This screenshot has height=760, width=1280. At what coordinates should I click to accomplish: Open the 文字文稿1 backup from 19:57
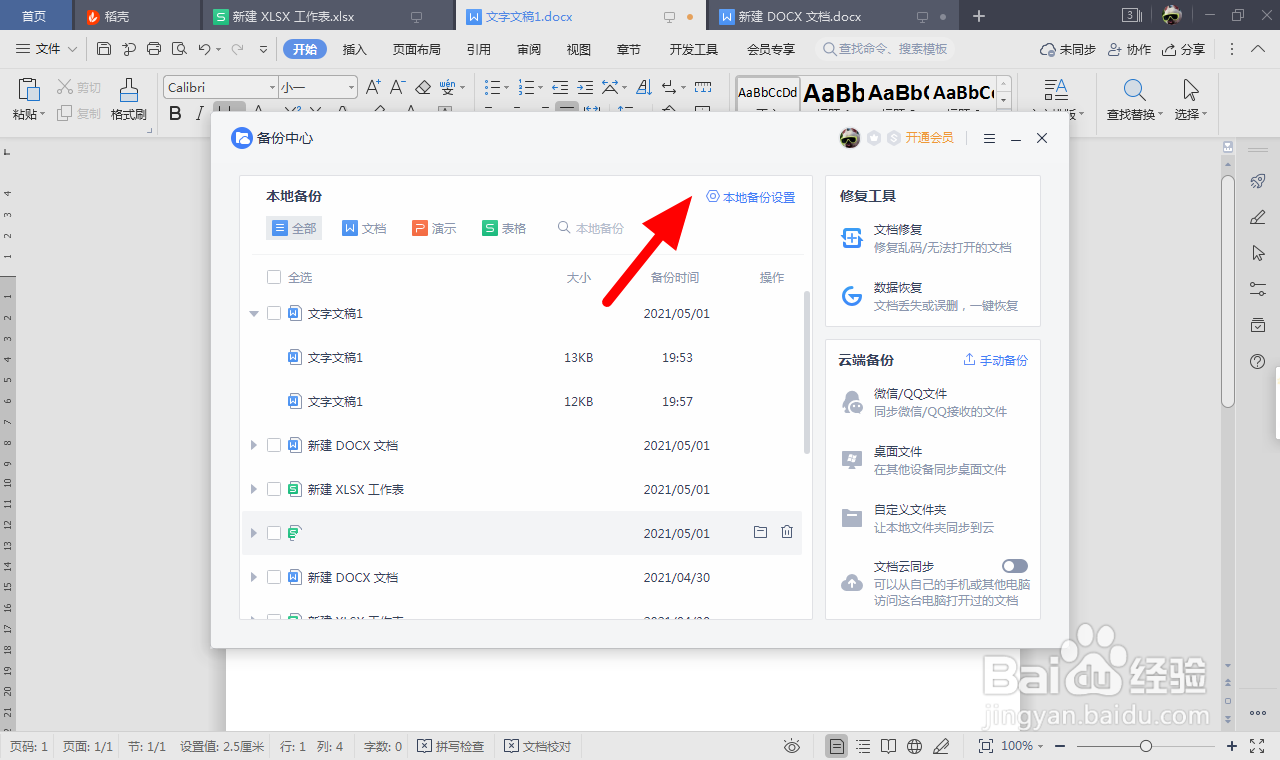[x=524, y=401]
